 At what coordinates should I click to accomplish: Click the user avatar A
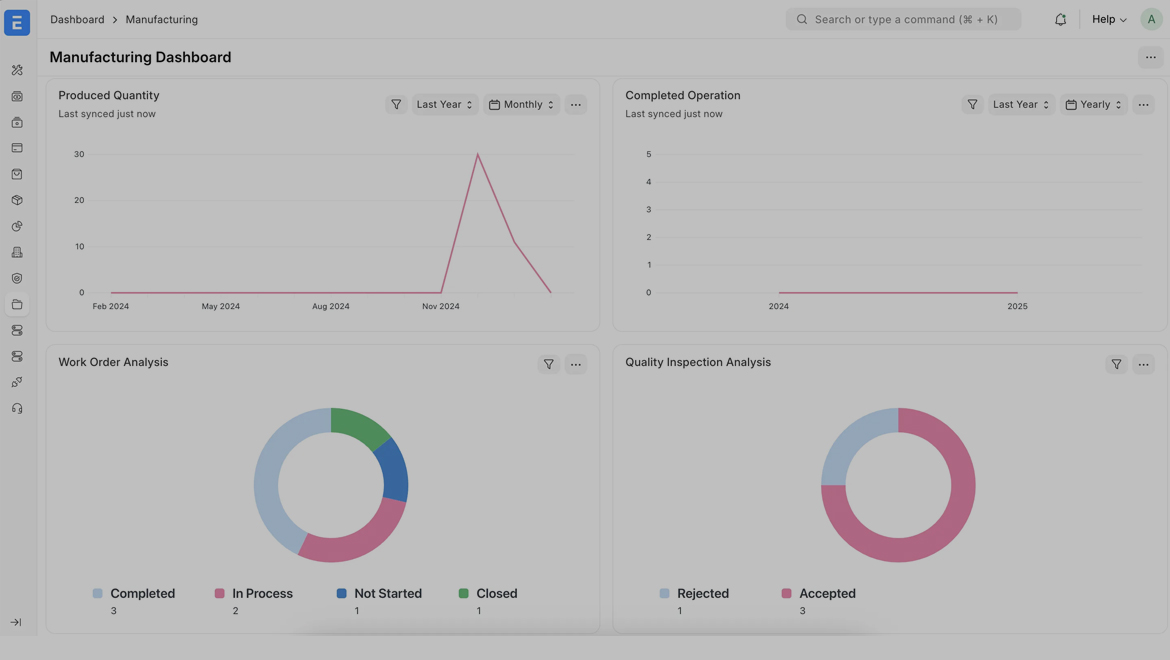pyautogui.click(x=1151, y=19)
